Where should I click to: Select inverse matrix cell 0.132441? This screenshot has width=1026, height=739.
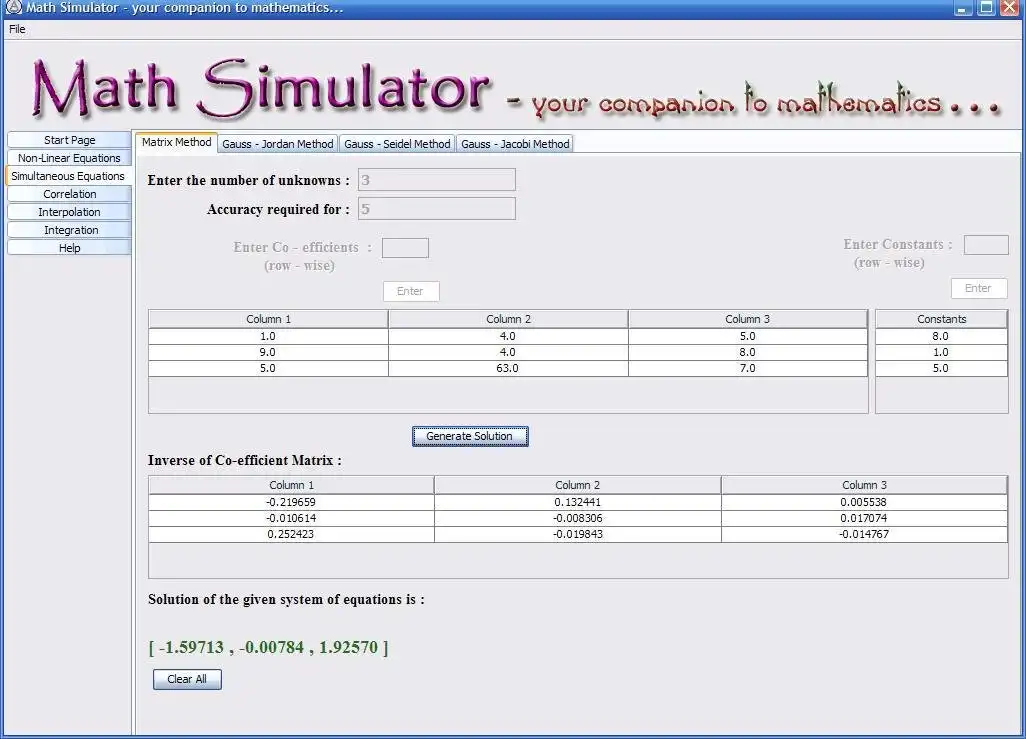pyautogui.click(x=577, y=502)
